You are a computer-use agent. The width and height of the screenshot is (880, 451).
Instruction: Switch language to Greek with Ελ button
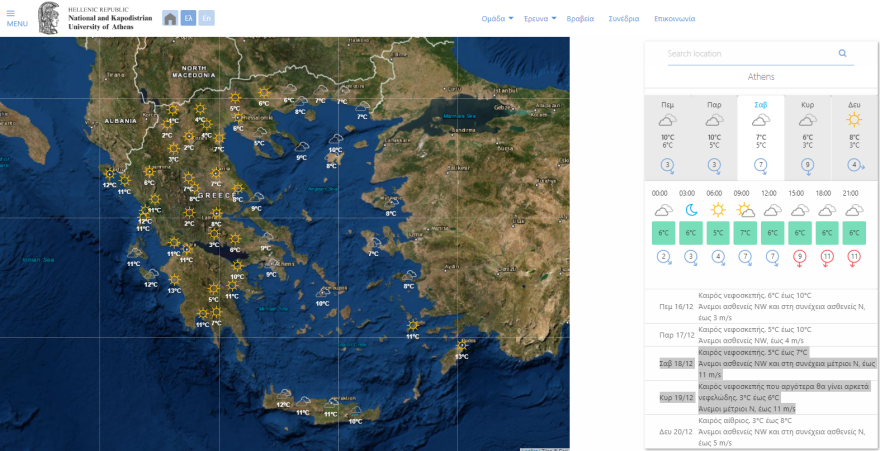189,18
